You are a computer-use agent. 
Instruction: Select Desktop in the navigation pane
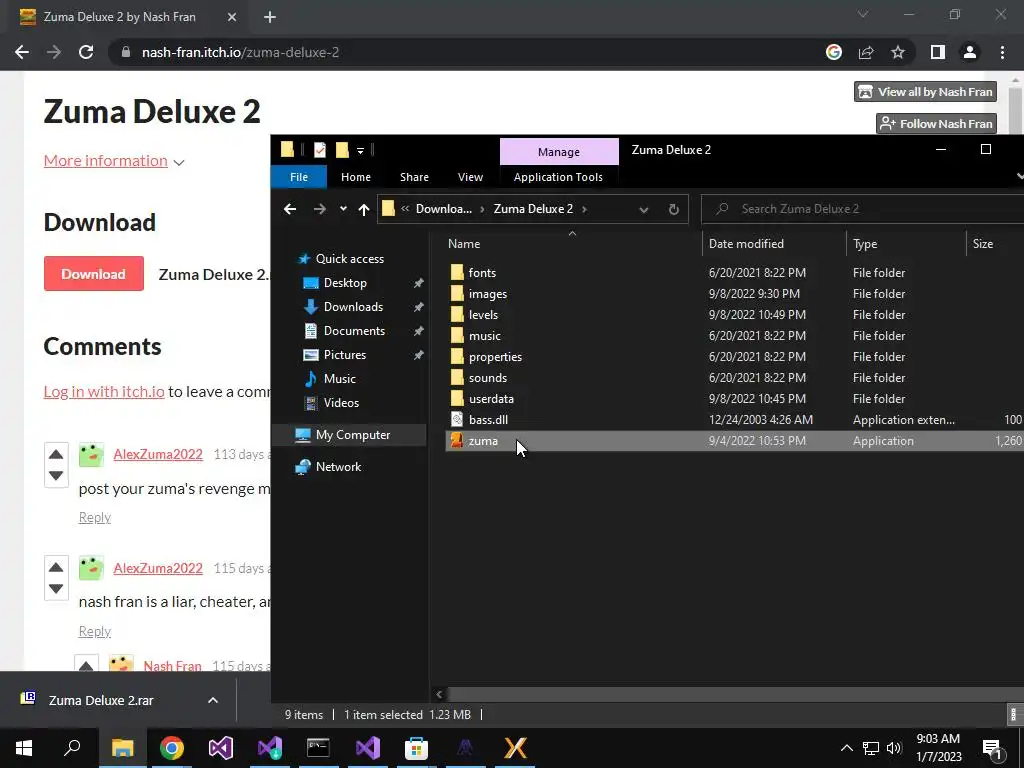tap(345, 283)
